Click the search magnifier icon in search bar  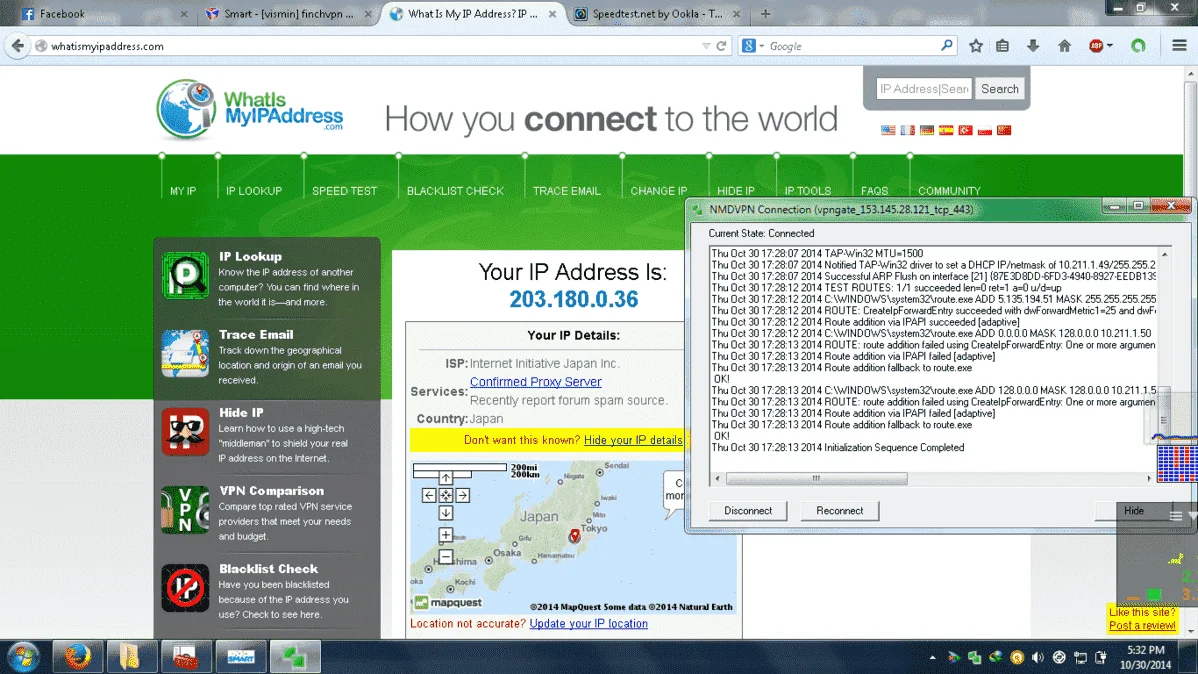click(947, 46)
